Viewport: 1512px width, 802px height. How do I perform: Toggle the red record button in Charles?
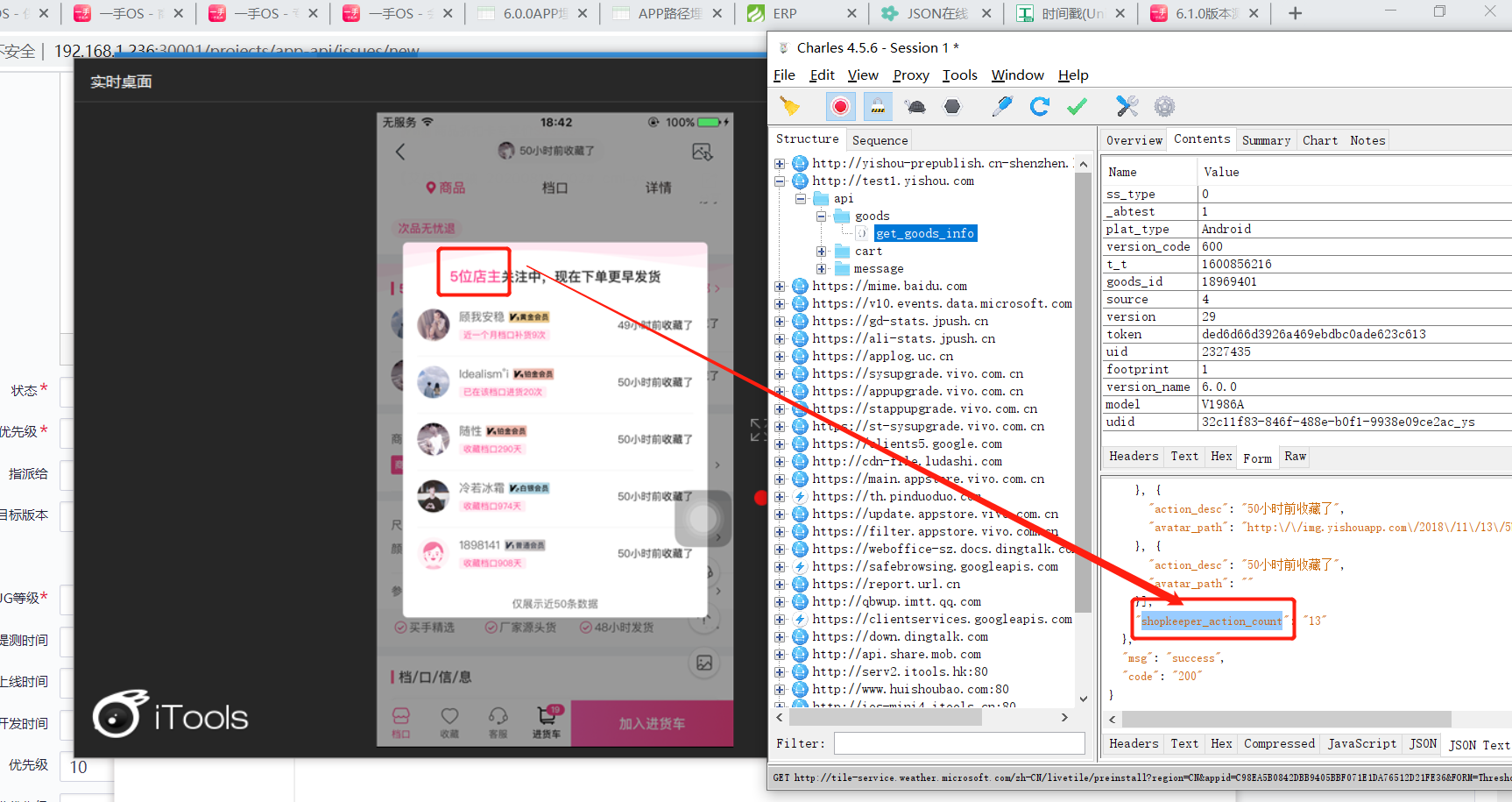(840, 107)
